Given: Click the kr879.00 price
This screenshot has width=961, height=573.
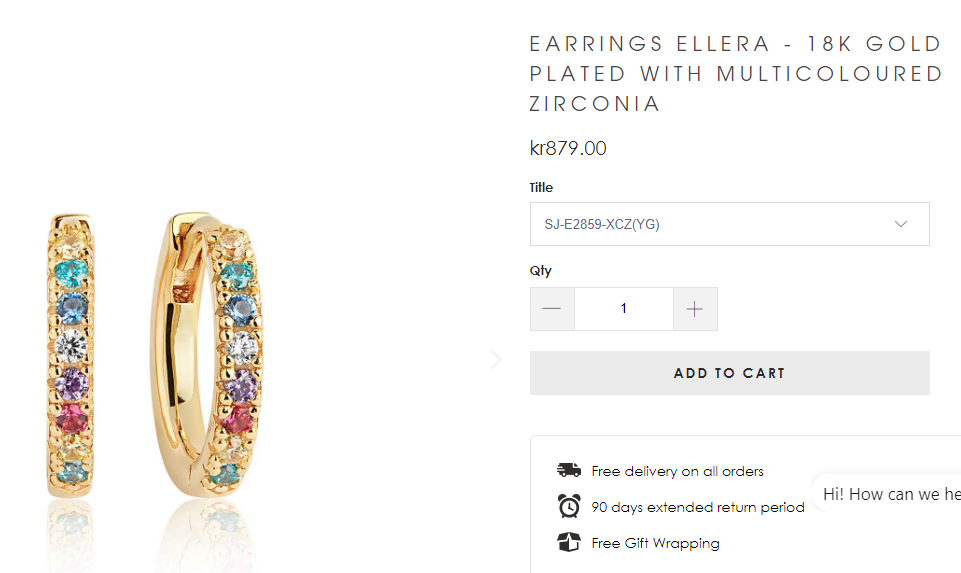Looking at the screenshot, I should tap(568, 149).
